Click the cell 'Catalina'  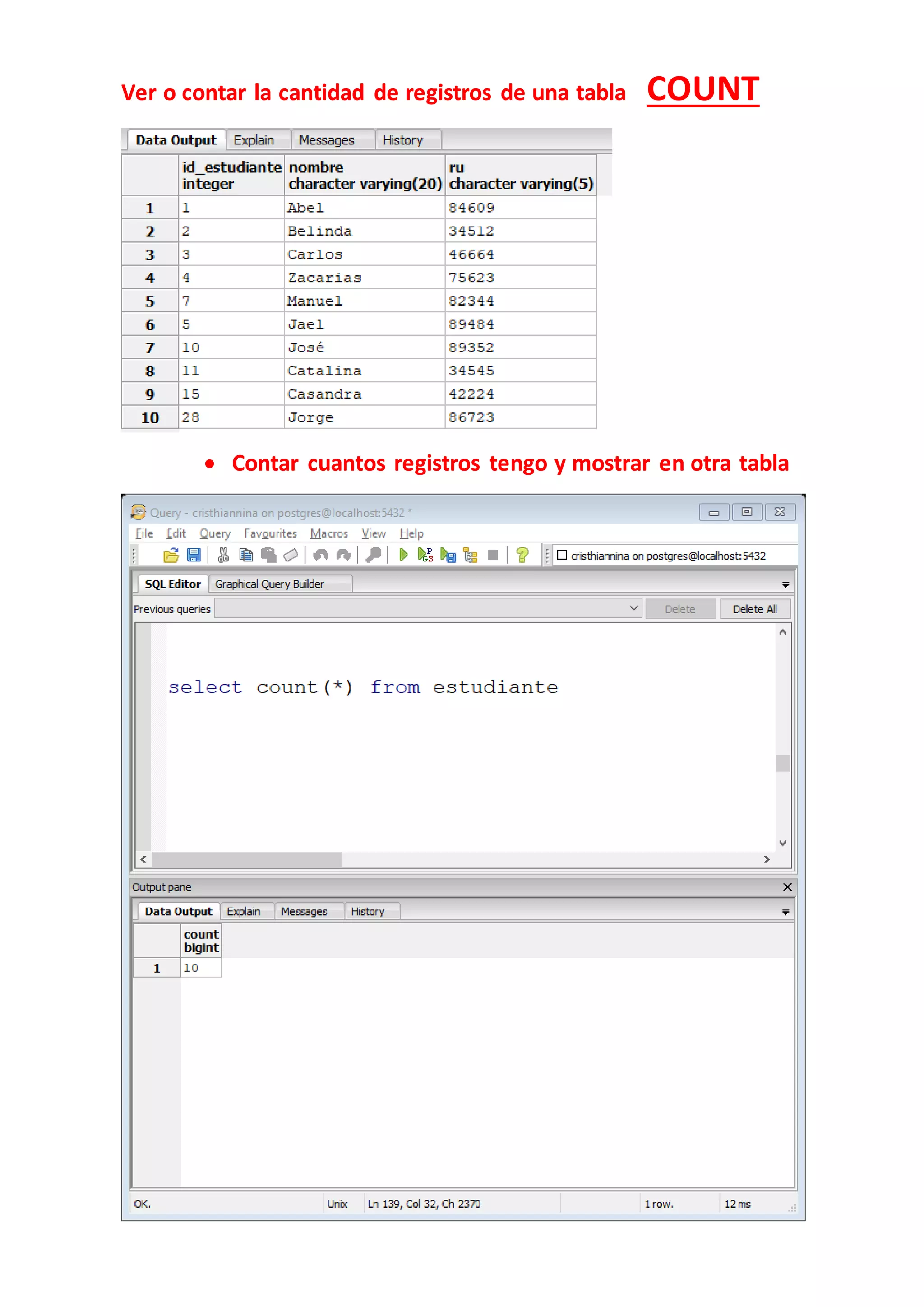point(365,371)
